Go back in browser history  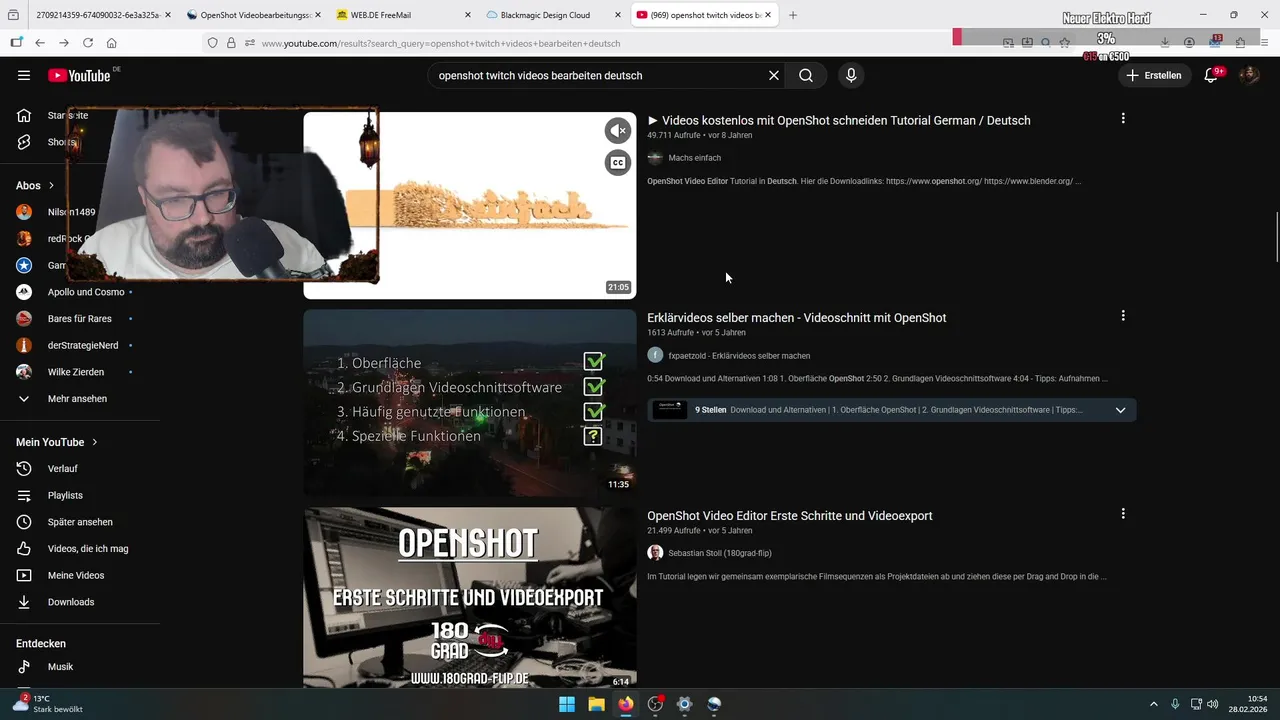point(40,43)
